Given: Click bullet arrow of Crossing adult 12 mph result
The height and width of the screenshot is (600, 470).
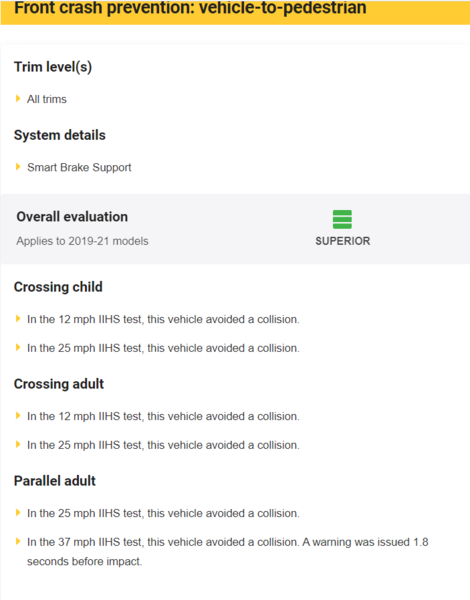Looking at the screenshot, I should click(x=18, y=416).
